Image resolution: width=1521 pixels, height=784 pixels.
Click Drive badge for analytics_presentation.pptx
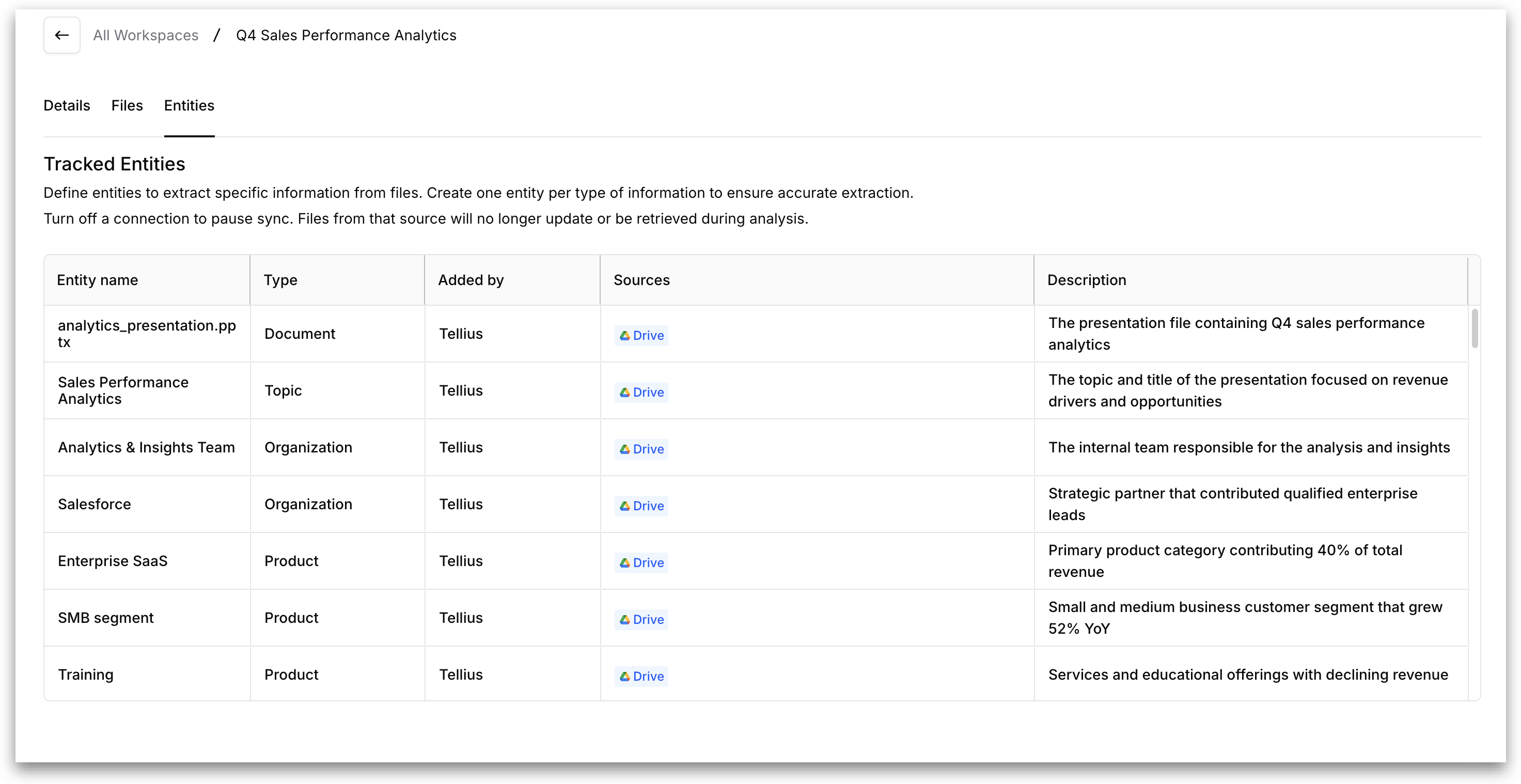click(641, 335)
